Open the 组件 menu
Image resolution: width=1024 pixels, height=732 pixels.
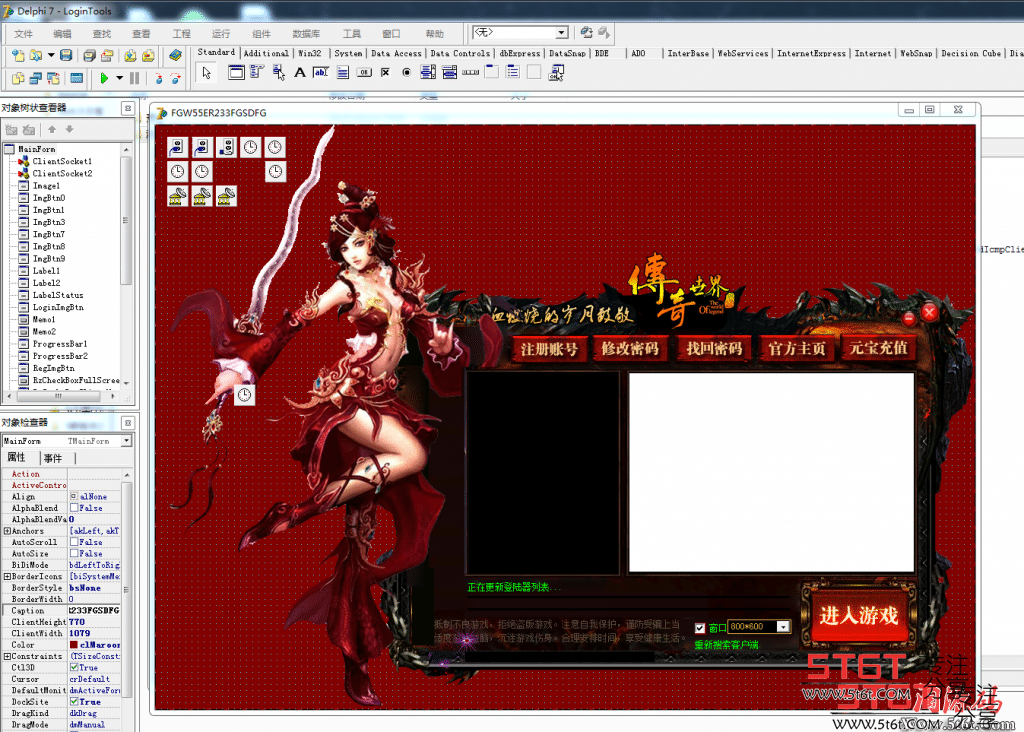(x=261, y=34)
